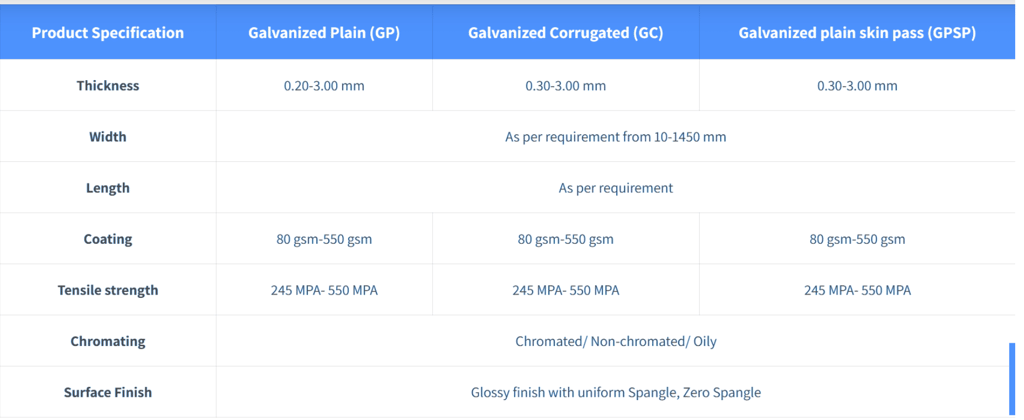Click the blue vertical scrollbar thumb

click(x=1011, y=376)
